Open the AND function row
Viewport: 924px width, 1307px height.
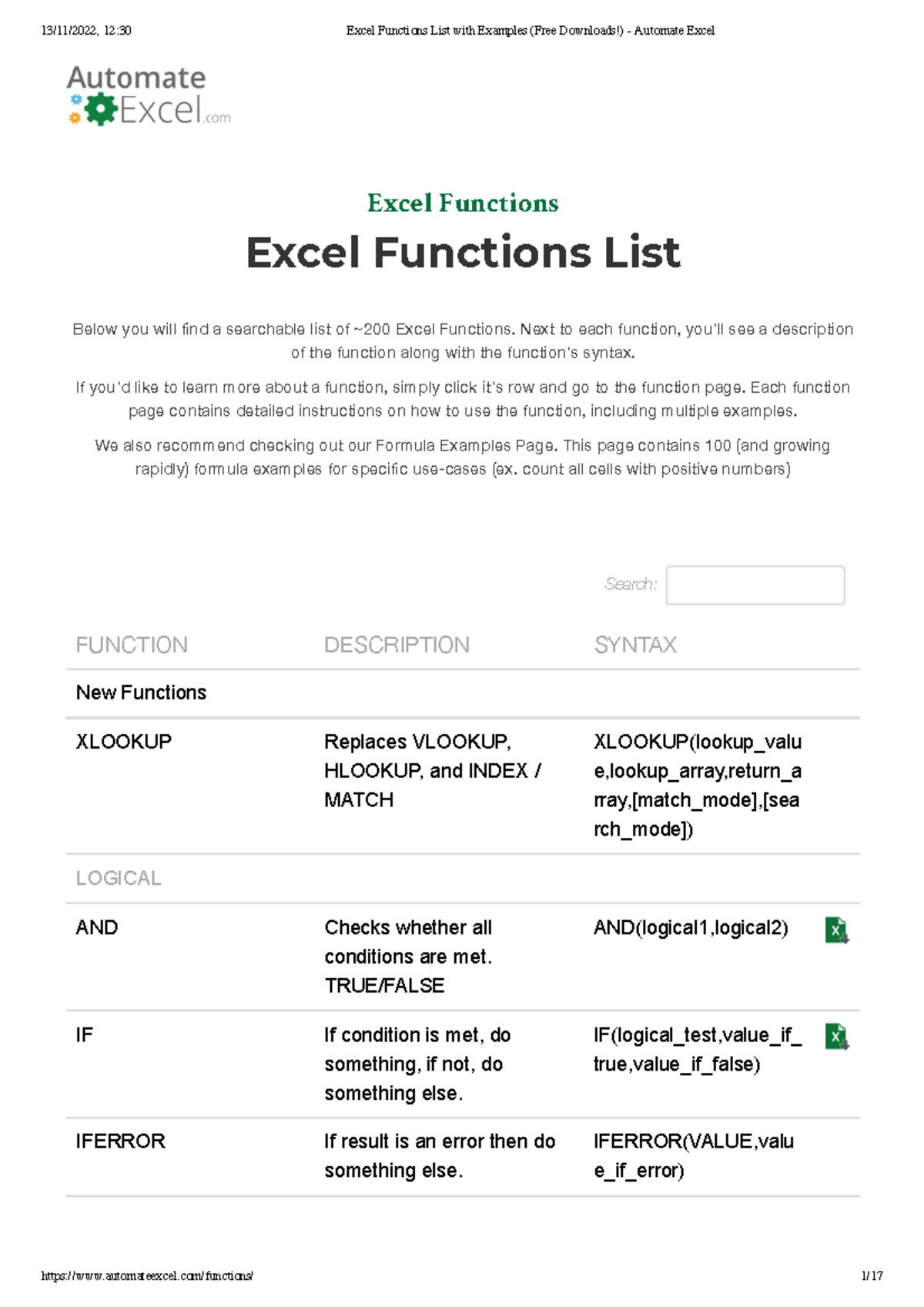coord(463,957)
